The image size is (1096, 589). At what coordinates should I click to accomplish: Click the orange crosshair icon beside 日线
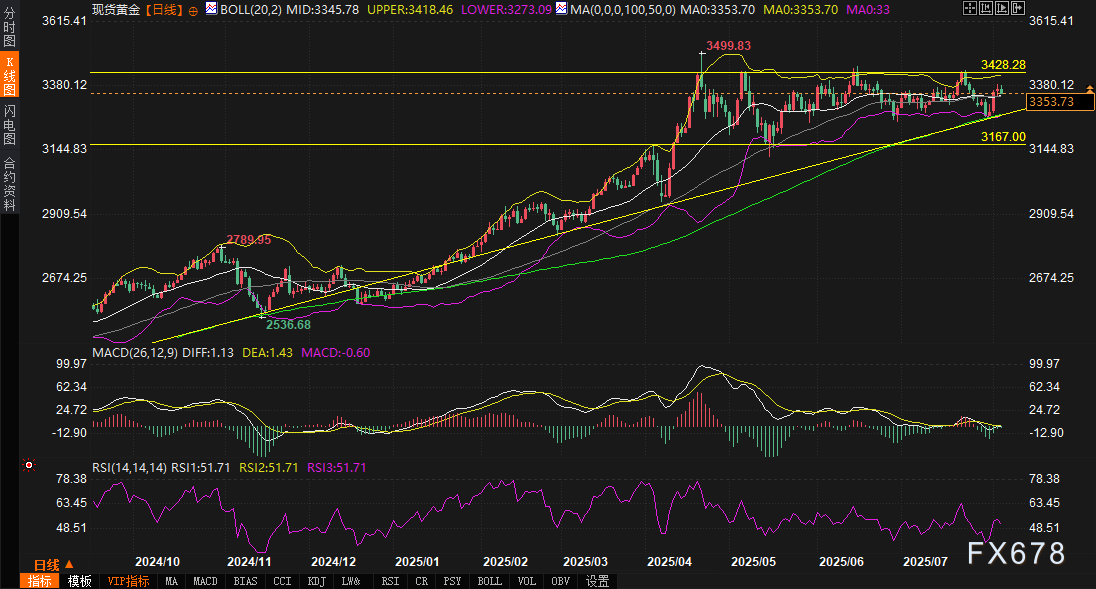pos(193,9)
